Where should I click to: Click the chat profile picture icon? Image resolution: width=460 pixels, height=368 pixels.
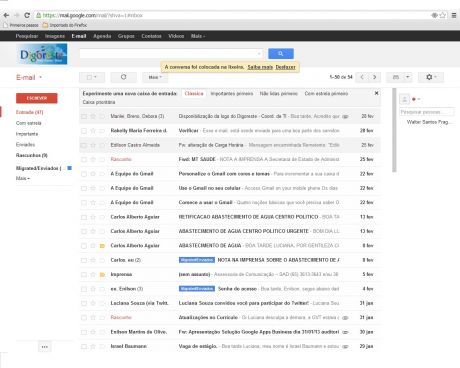click(x=404, y=99)
